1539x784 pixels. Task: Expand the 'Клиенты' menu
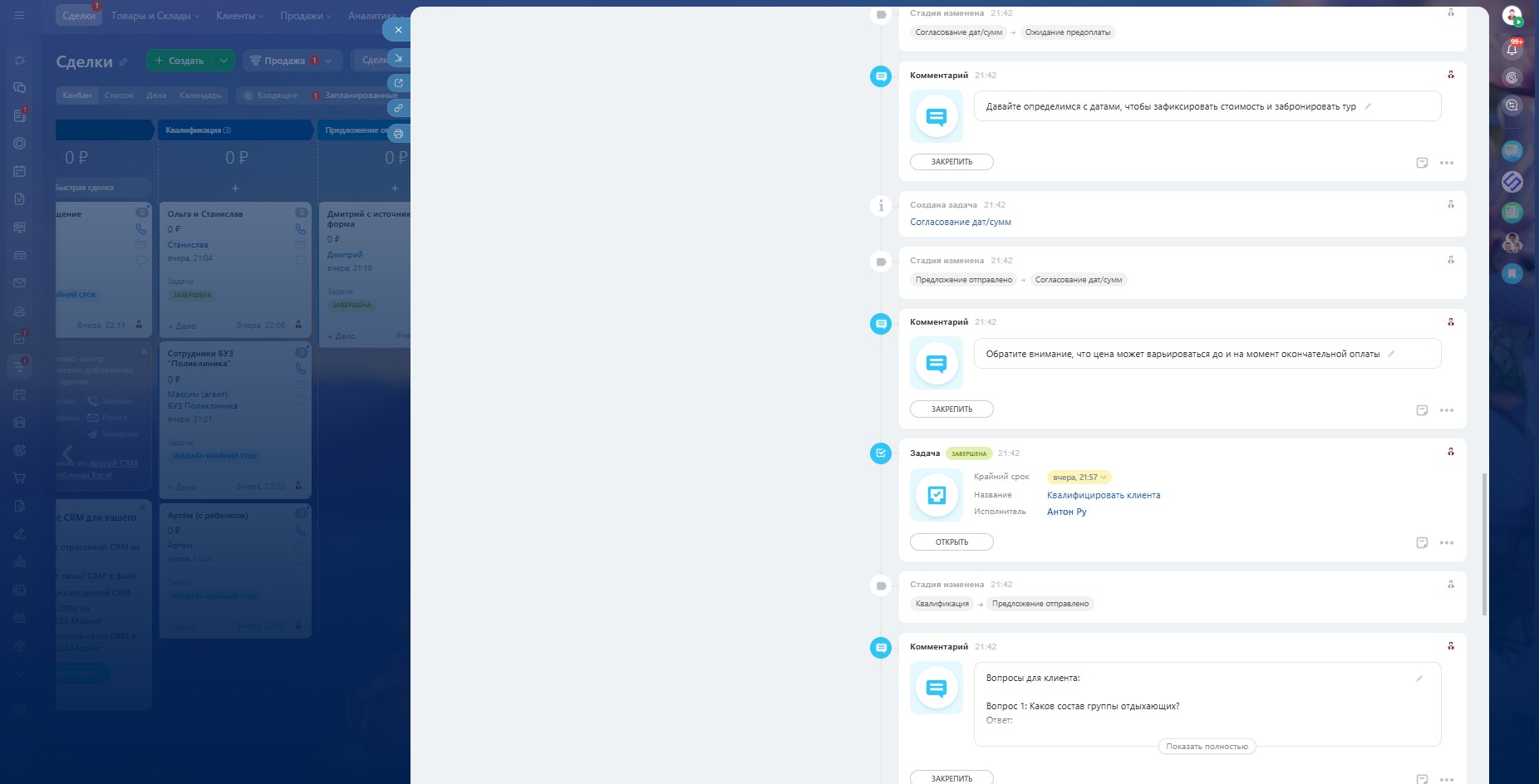(240, 16)
